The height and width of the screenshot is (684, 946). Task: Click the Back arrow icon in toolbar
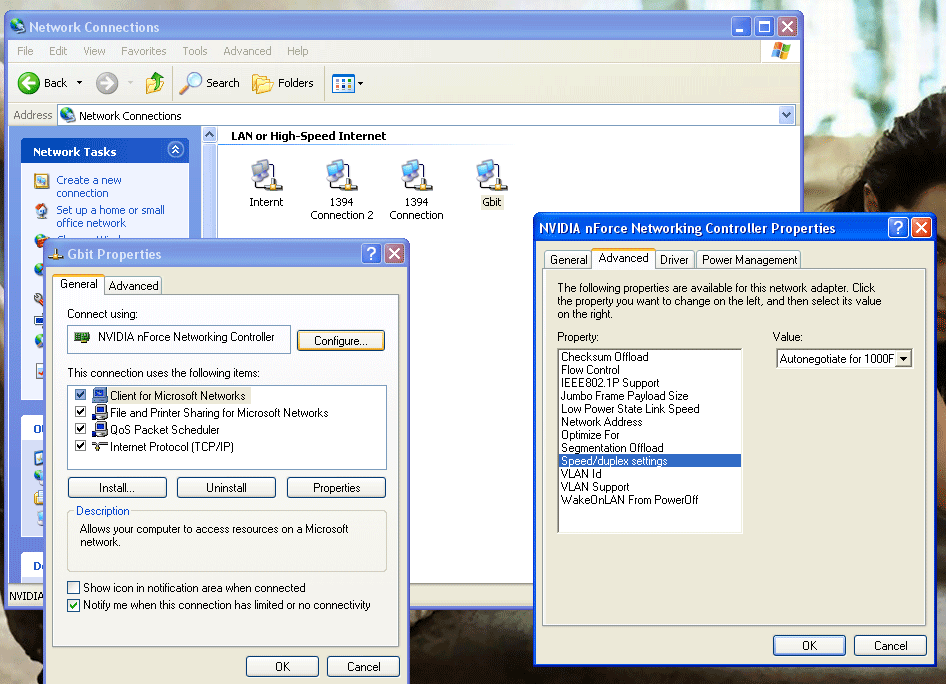coord(28,83)
